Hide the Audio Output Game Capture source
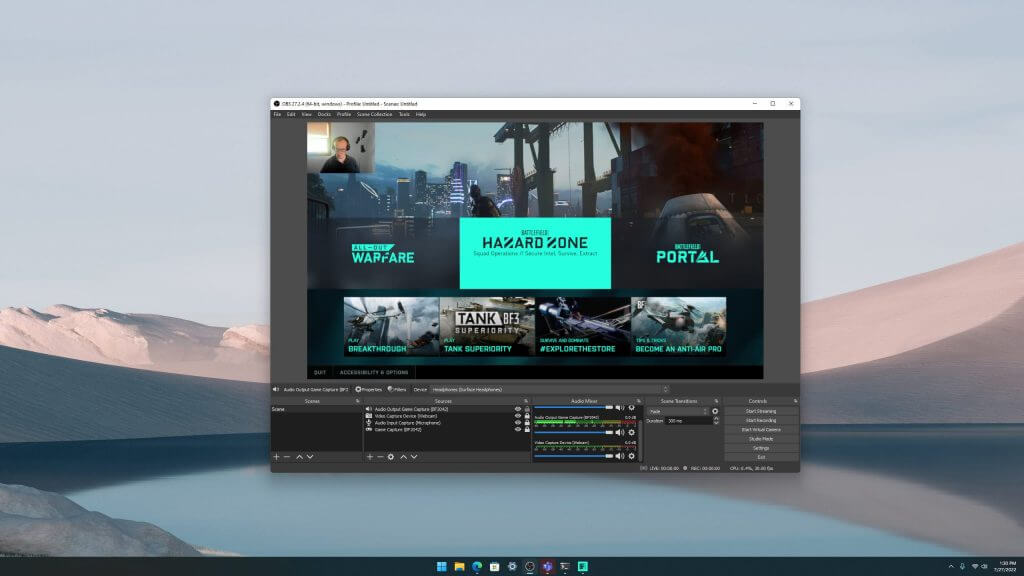 518,409
